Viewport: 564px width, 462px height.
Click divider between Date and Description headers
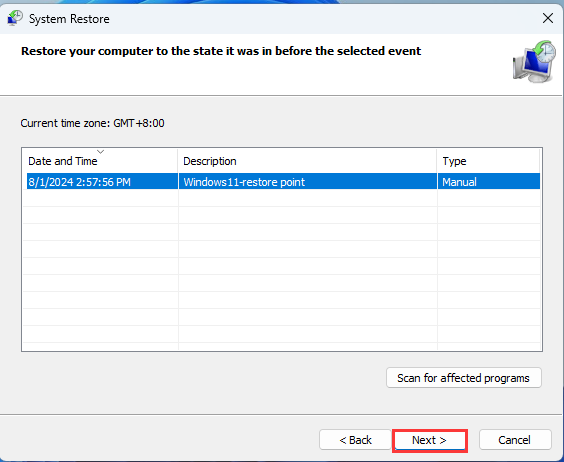pos(178,161)
